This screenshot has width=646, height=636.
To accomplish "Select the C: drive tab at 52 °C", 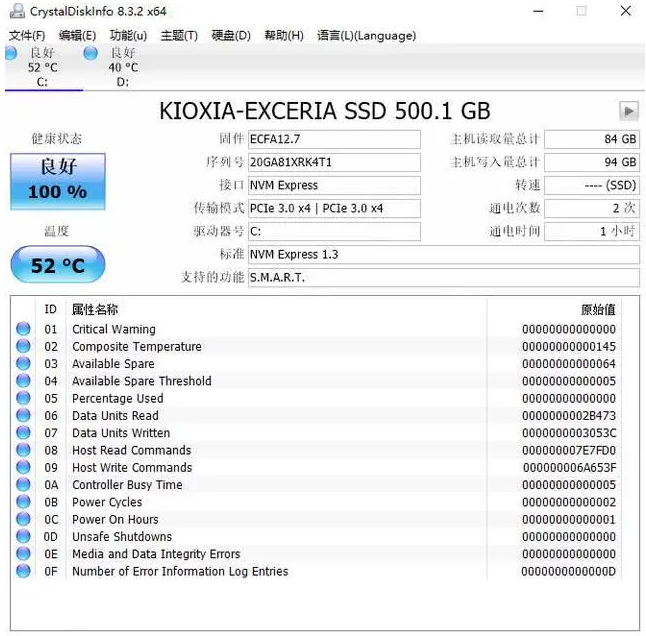I will tap(43, 67).
